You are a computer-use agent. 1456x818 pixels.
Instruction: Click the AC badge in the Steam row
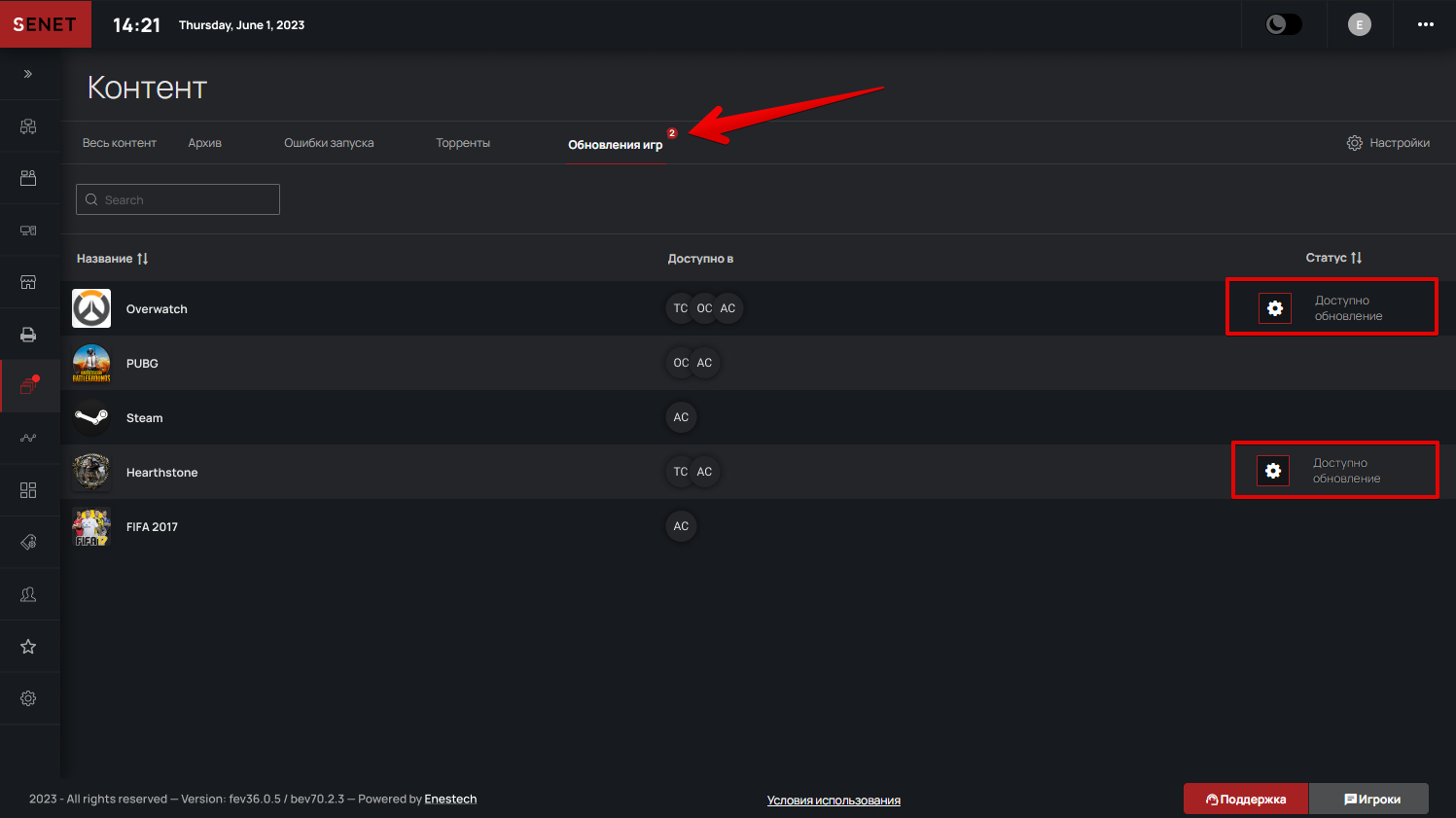click(681, 417)
